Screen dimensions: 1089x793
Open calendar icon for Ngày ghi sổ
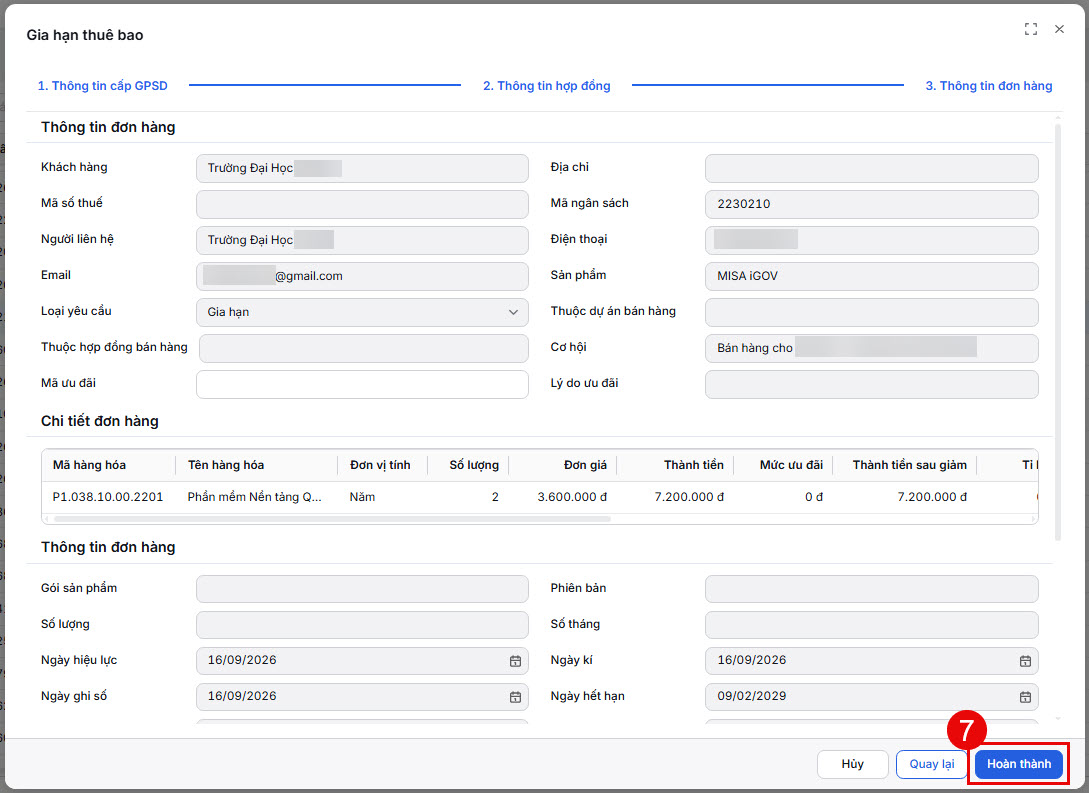click(515, 697)
